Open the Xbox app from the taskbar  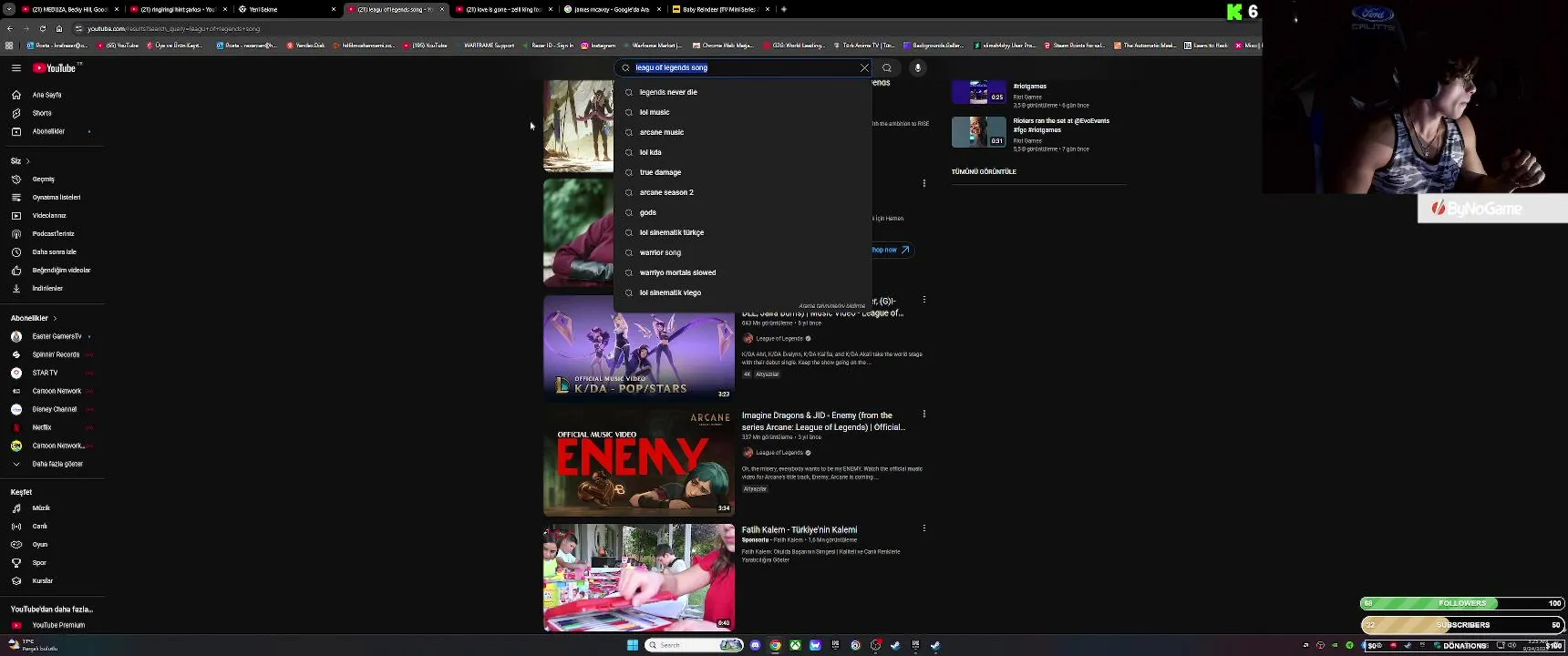795,645
